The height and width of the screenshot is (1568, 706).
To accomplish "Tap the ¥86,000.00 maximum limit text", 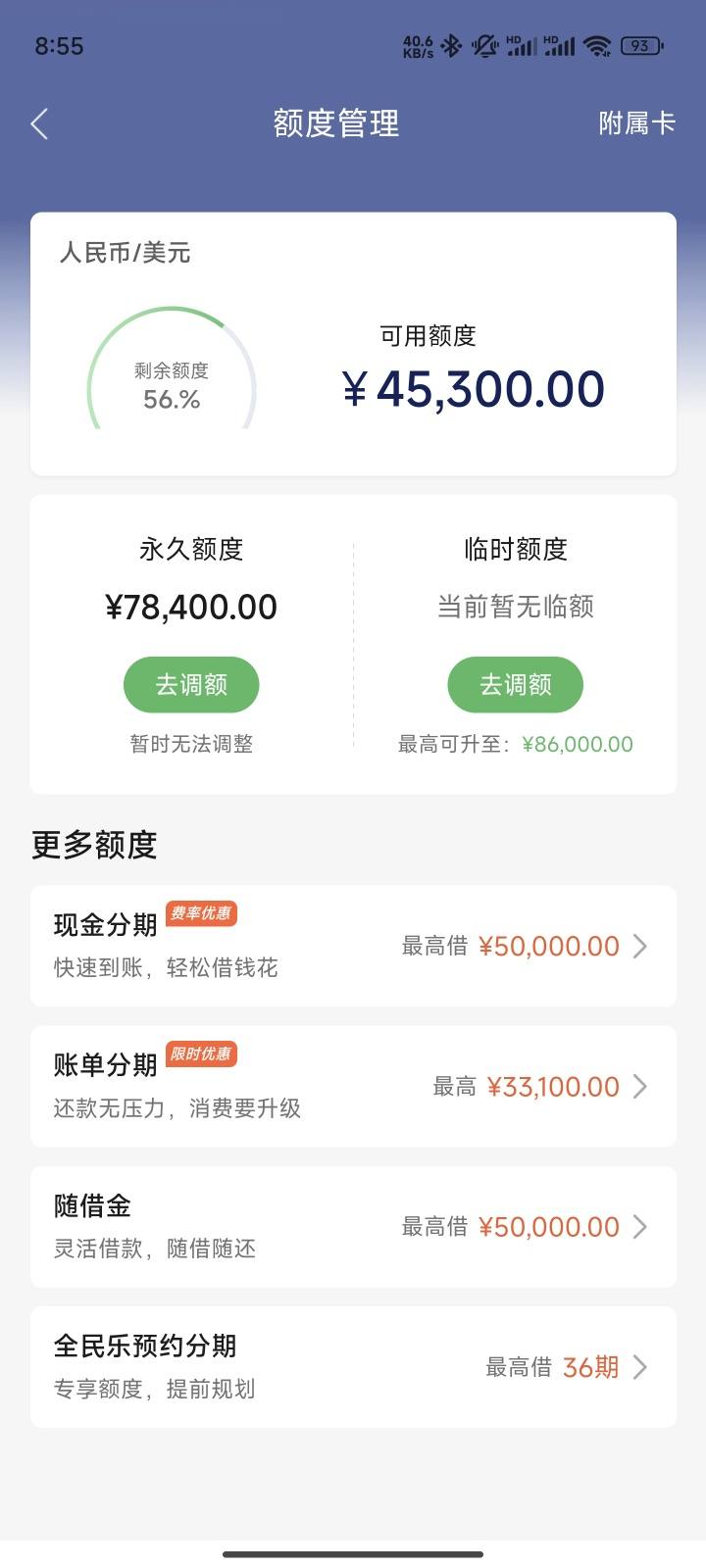I will tap(578, 744).
